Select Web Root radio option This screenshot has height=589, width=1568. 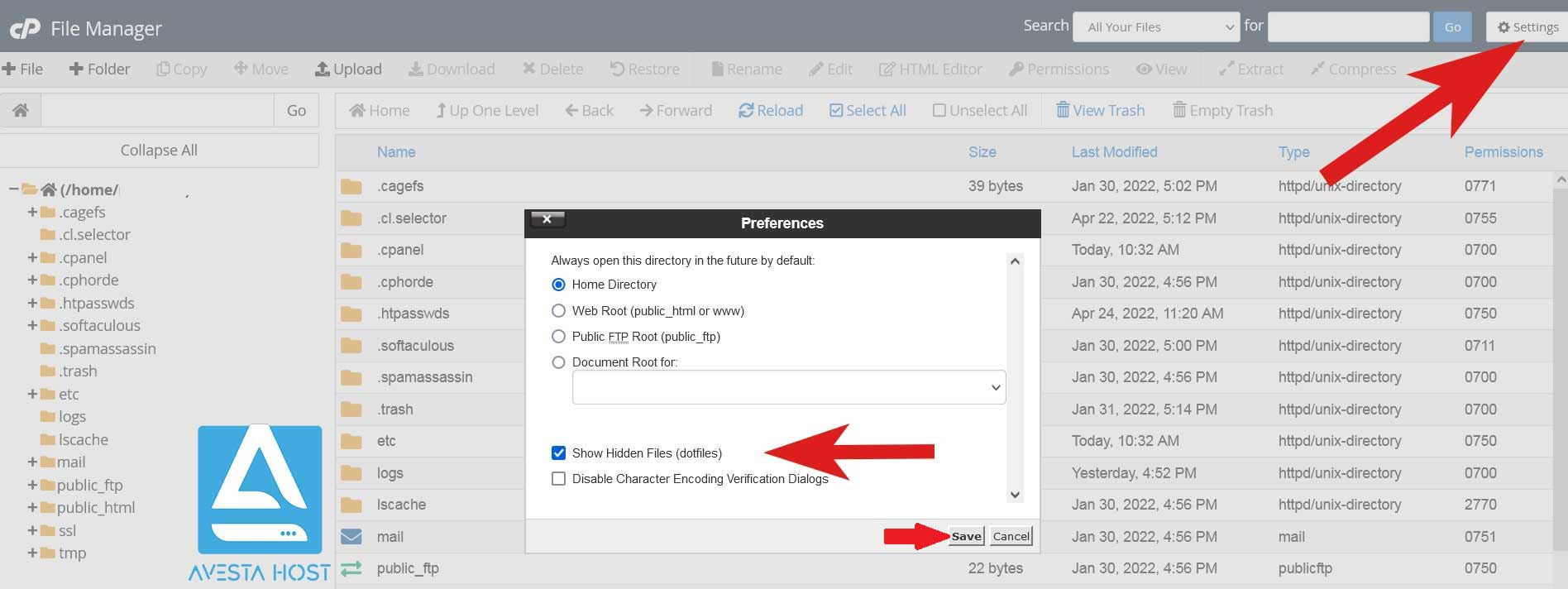point(559,311)
